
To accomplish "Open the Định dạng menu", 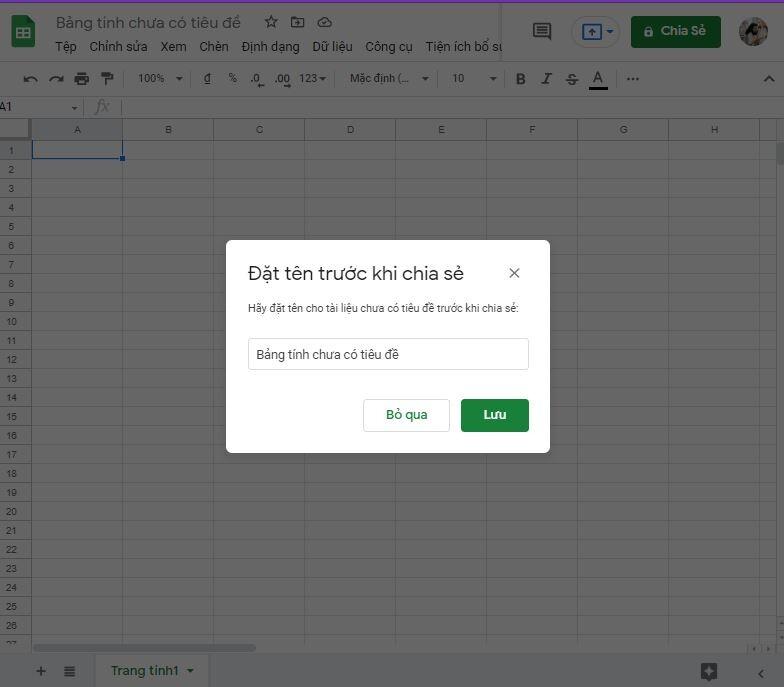I will click(x=270, y=47).
